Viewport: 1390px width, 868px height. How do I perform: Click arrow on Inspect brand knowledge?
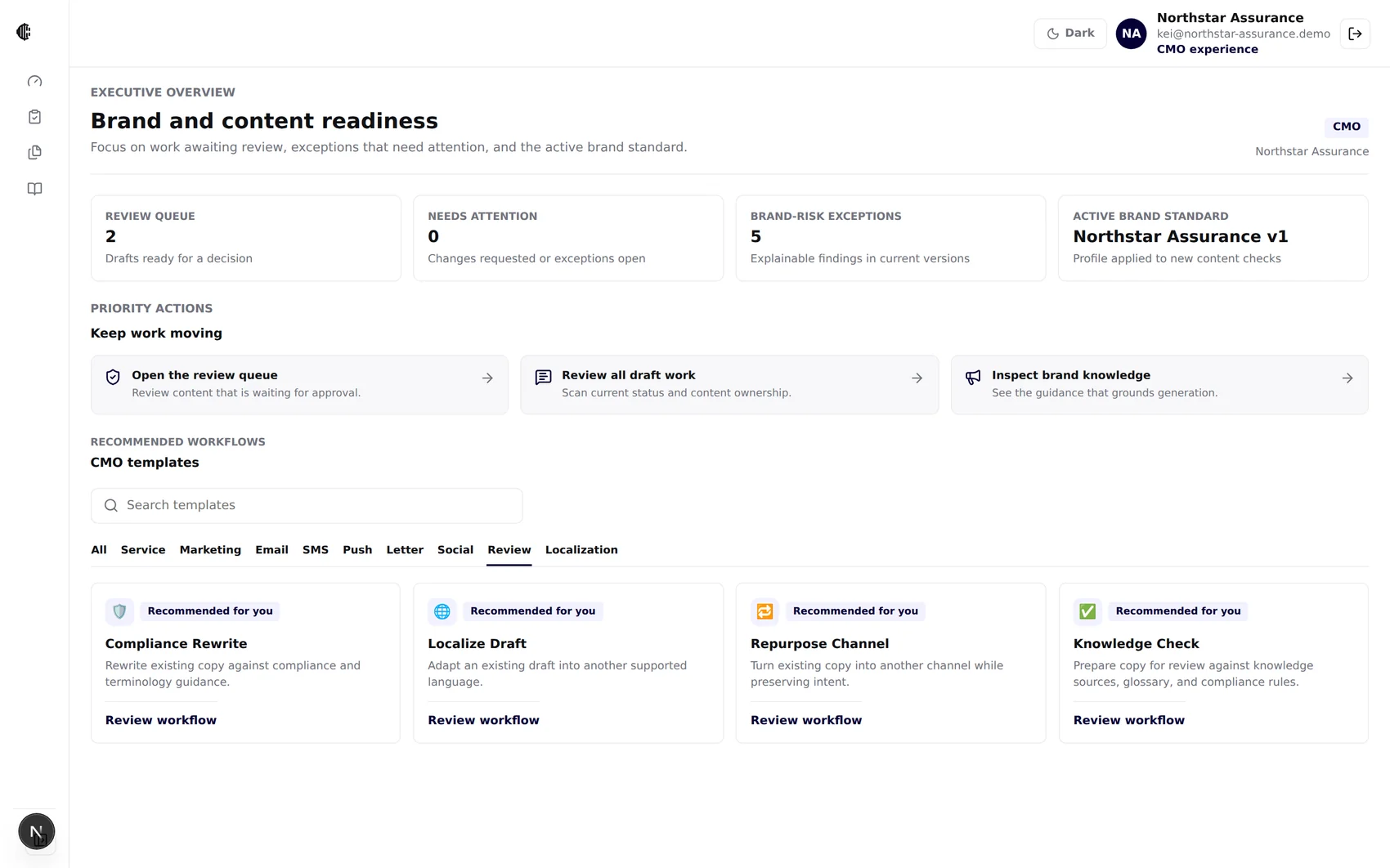[x=1347, y=378]
